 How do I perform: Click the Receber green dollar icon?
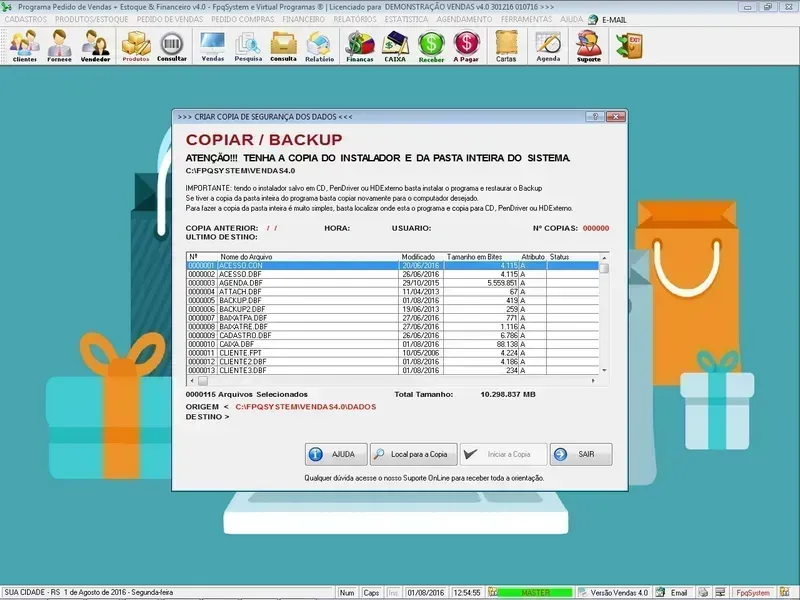tap(431, 46)
